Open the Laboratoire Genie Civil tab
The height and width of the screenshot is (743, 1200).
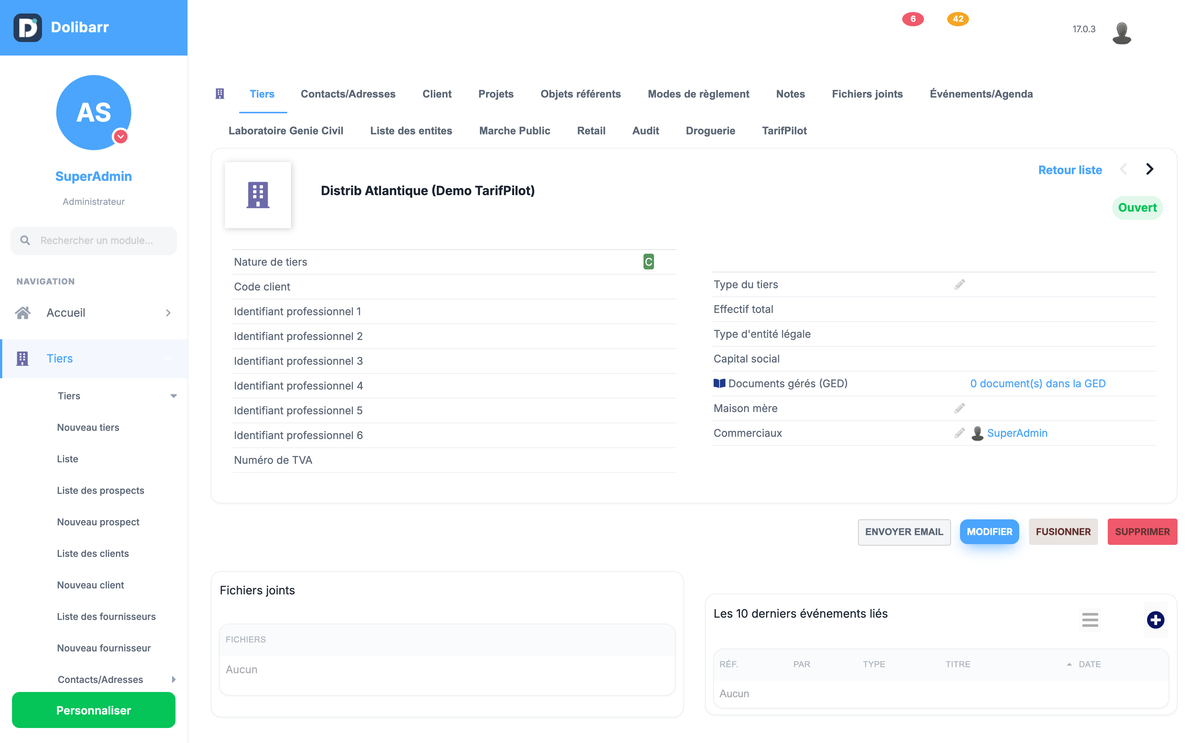pyautogui.click(x=286, y=131)
